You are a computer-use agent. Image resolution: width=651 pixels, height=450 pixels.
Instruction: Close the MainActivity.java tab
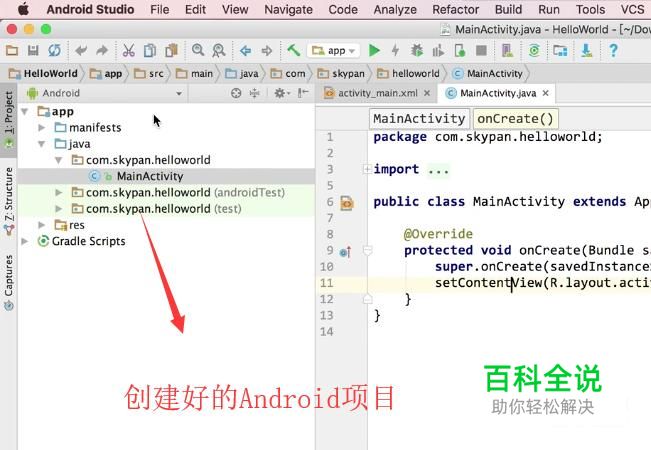coord(546,93)
